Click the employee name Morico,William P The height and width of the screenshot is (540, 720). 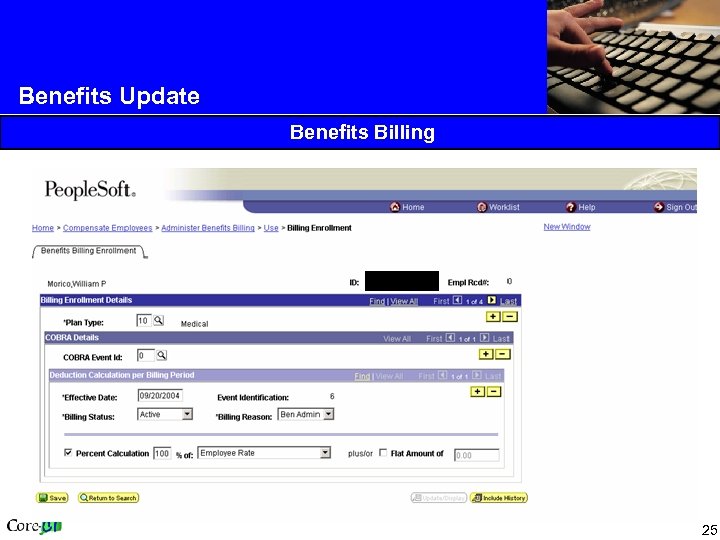pyautogui.click(x=77, y=284)
